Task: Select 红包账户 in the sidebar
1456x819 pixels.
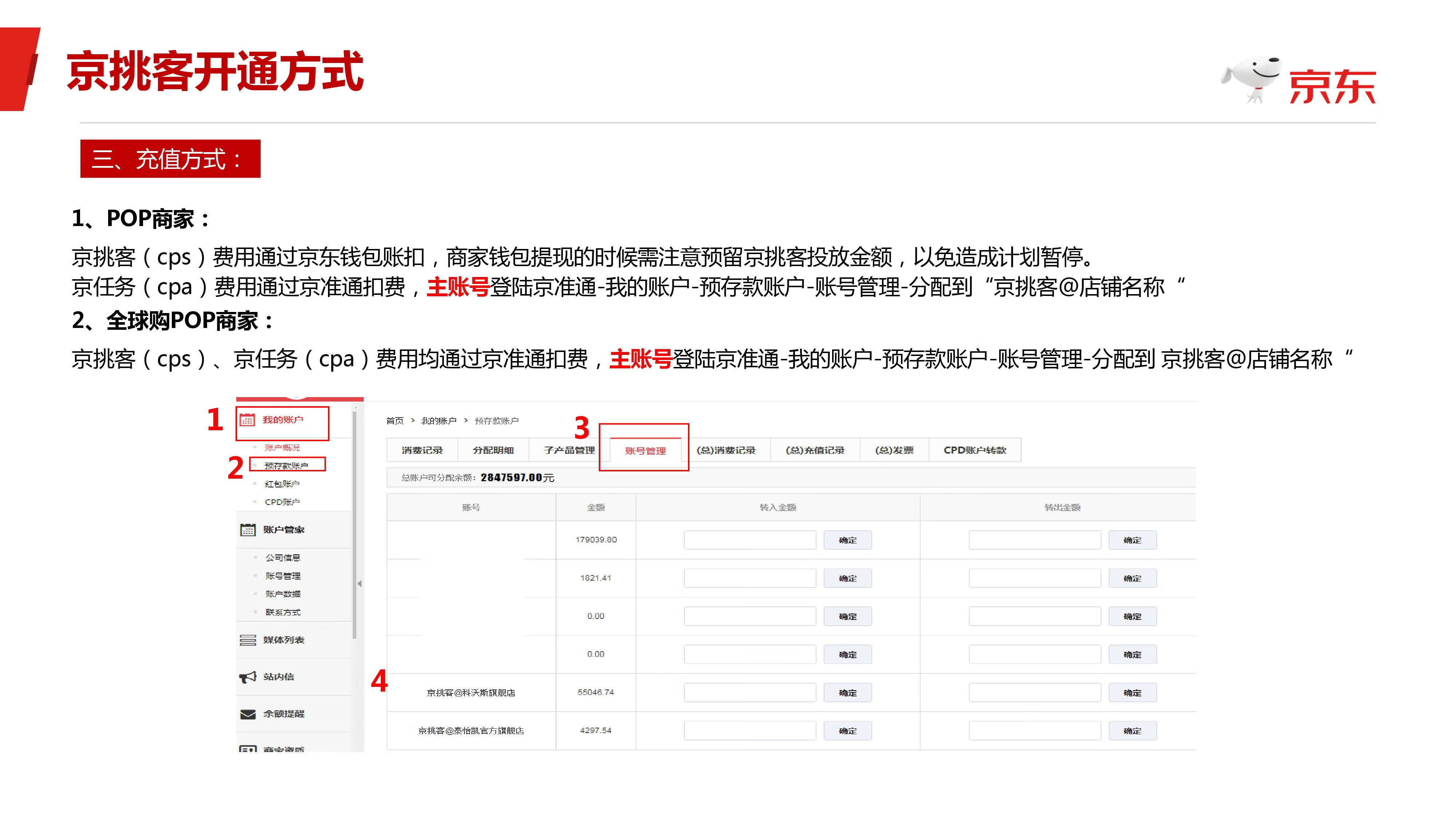Action: (282, 484)
